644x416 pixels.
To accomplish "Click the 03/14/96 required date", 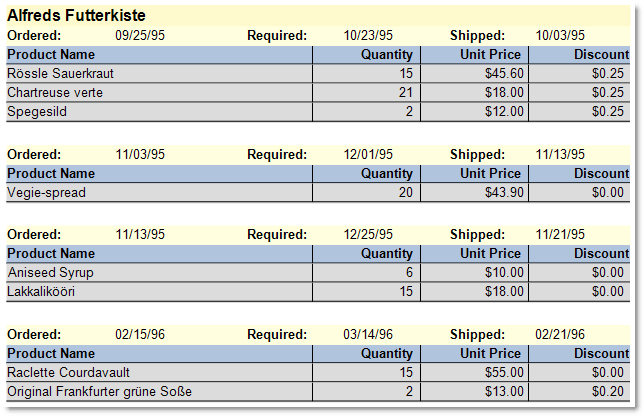I will tap(368, 334).
